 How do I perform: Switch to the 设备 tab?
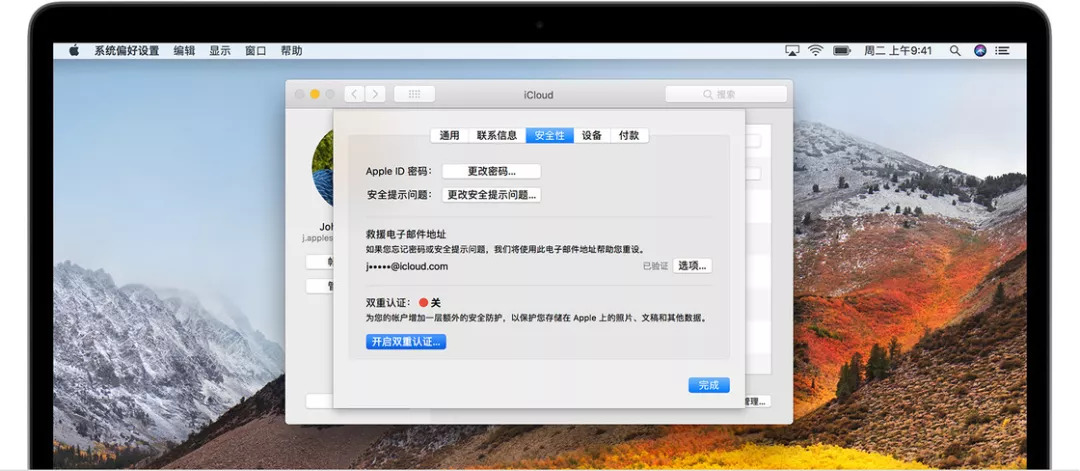pyautogui.click(x=592, y=136)
